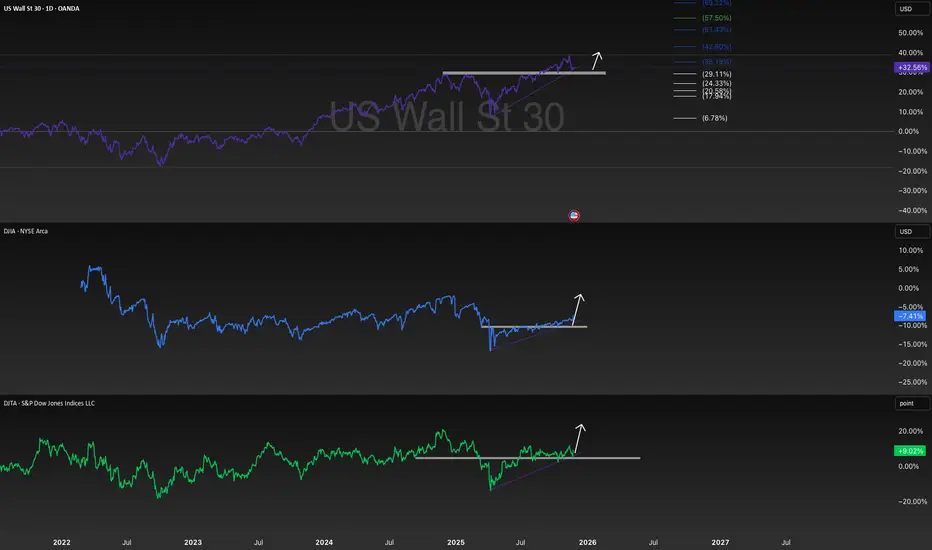
Task: Click the (6.78%) Fibonacci level label
Action: (714, 118)
